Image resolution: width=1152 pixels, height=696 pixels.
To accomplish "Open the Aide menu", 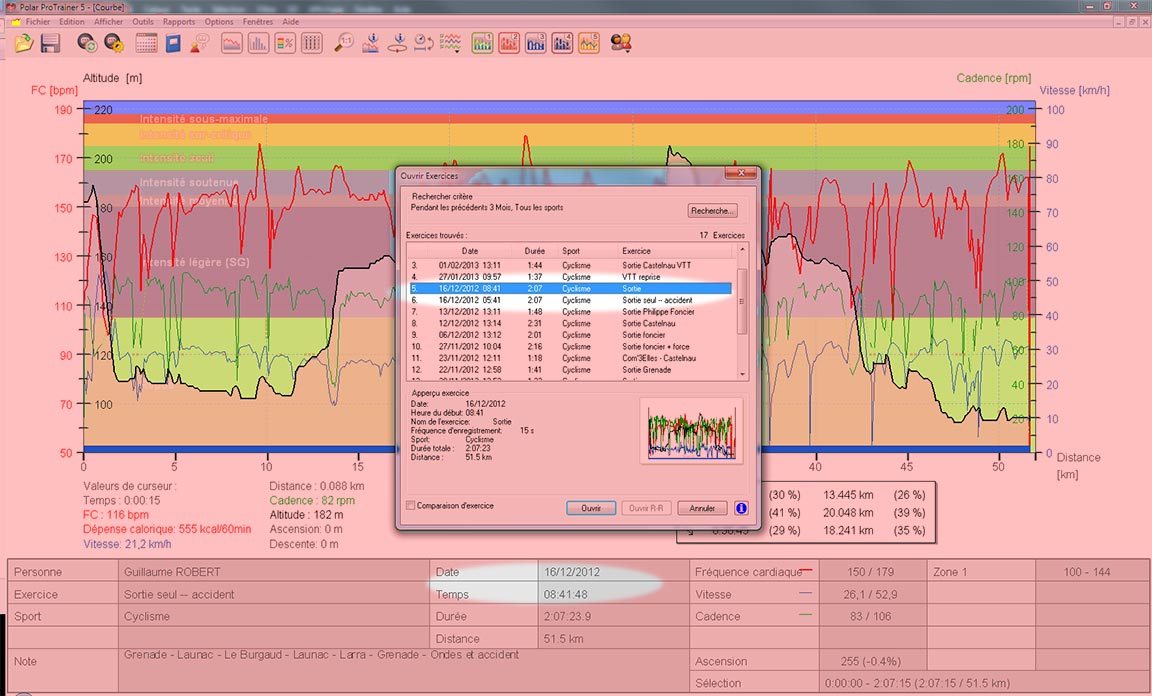I will tap(291, 22).
